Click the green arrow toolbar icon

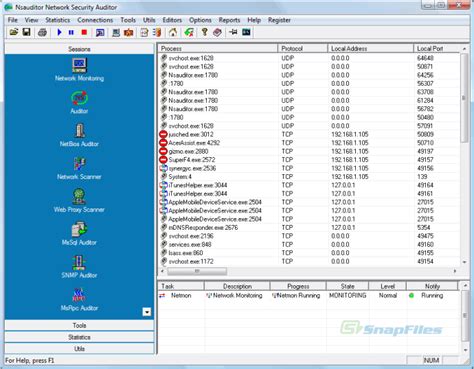click(189, 32)
